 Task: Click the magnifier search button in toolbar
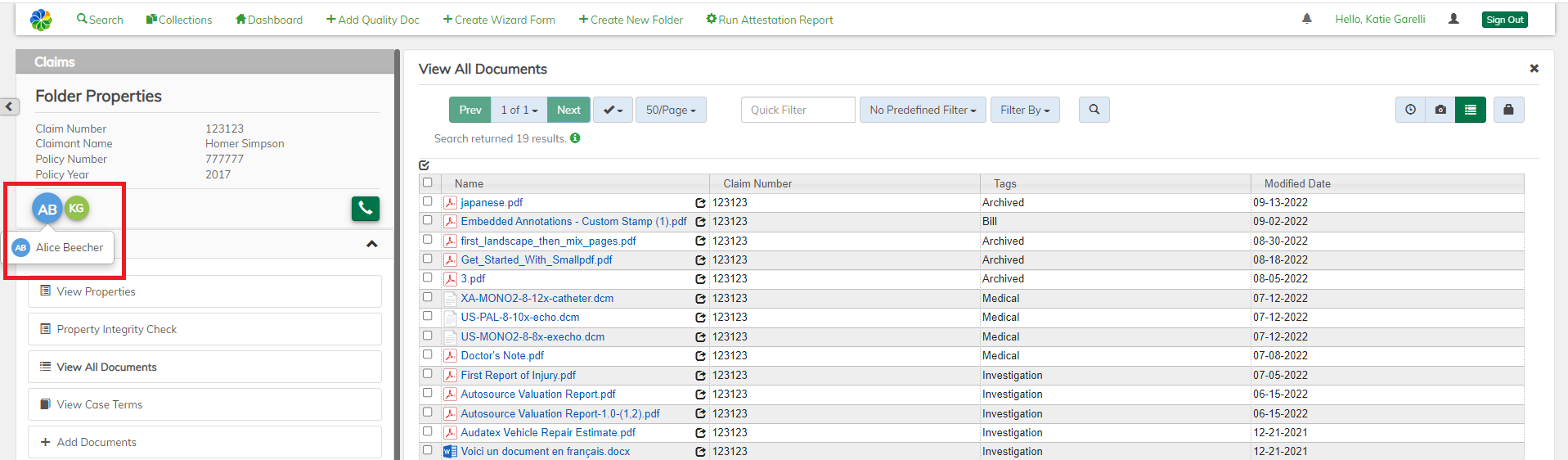tap(1094, 110)
